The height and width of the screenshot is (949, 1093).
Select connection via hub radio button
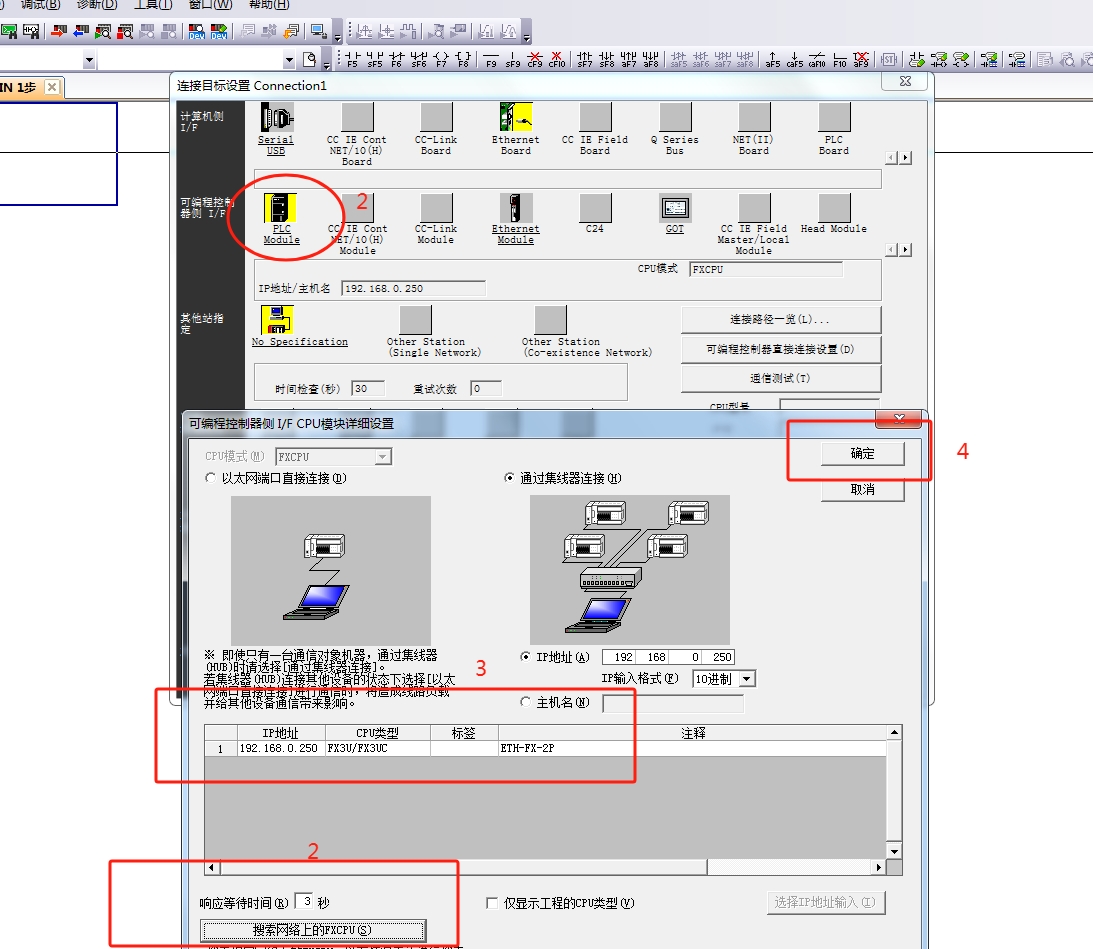pyautogui.click(x=511, y=478)
